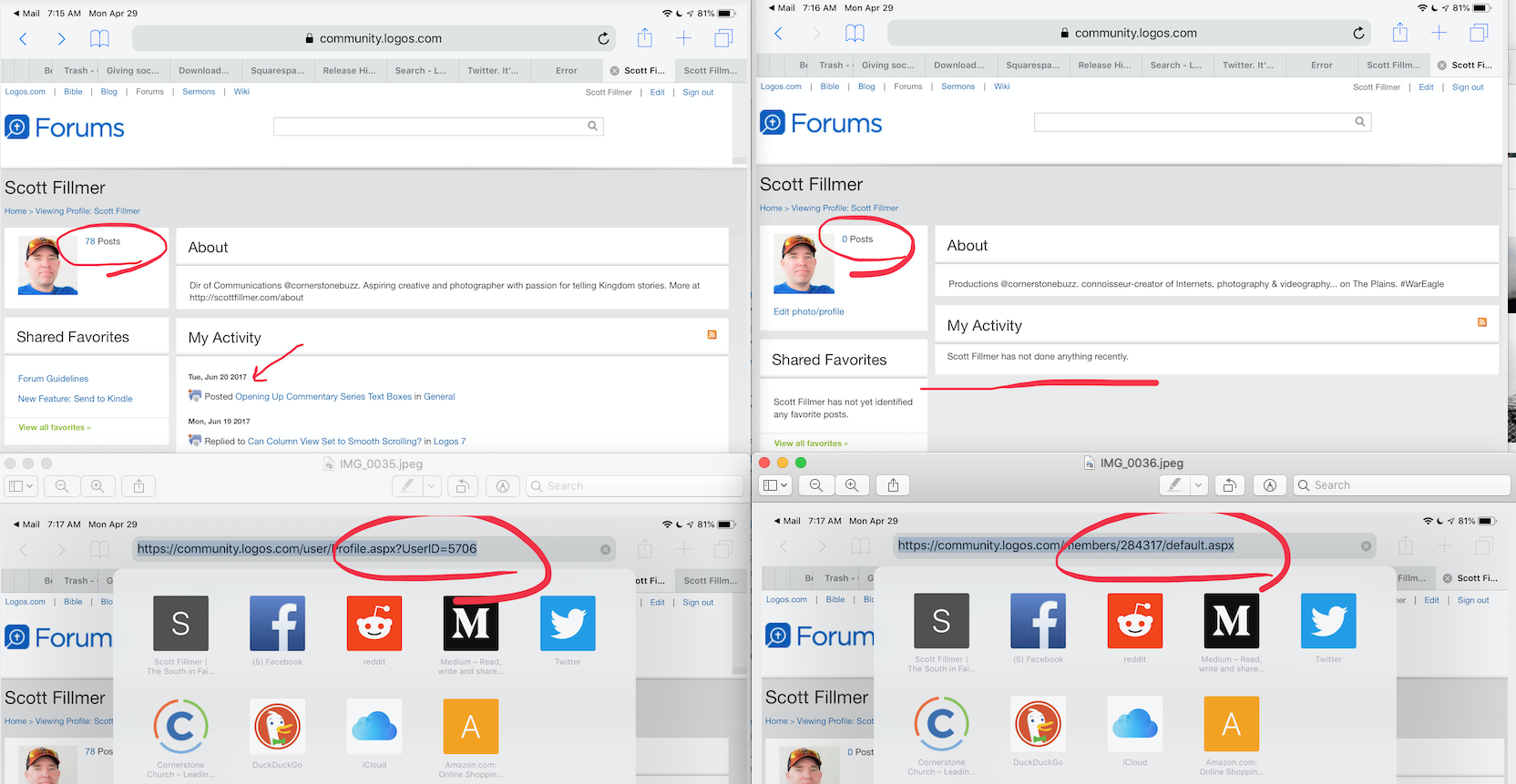
Task: Open the bookmarks book icon on the 78 Posts page
Action: click(x=99, y=38)
